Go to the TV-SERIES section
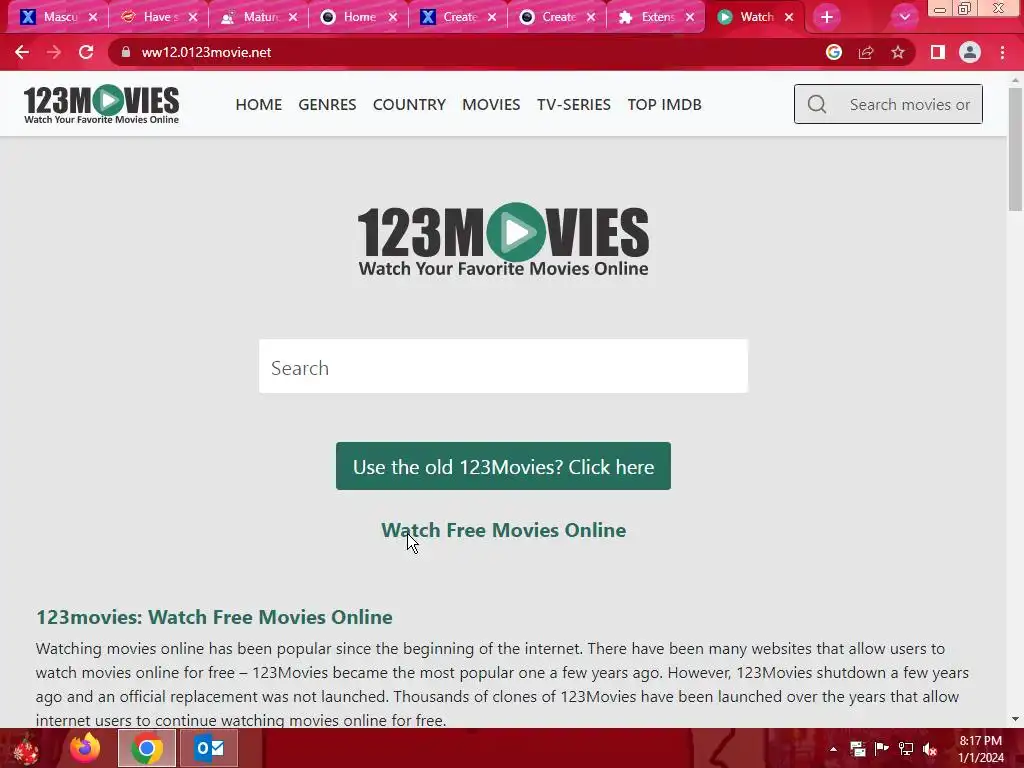1024x768 pixels. click(573, 104)
